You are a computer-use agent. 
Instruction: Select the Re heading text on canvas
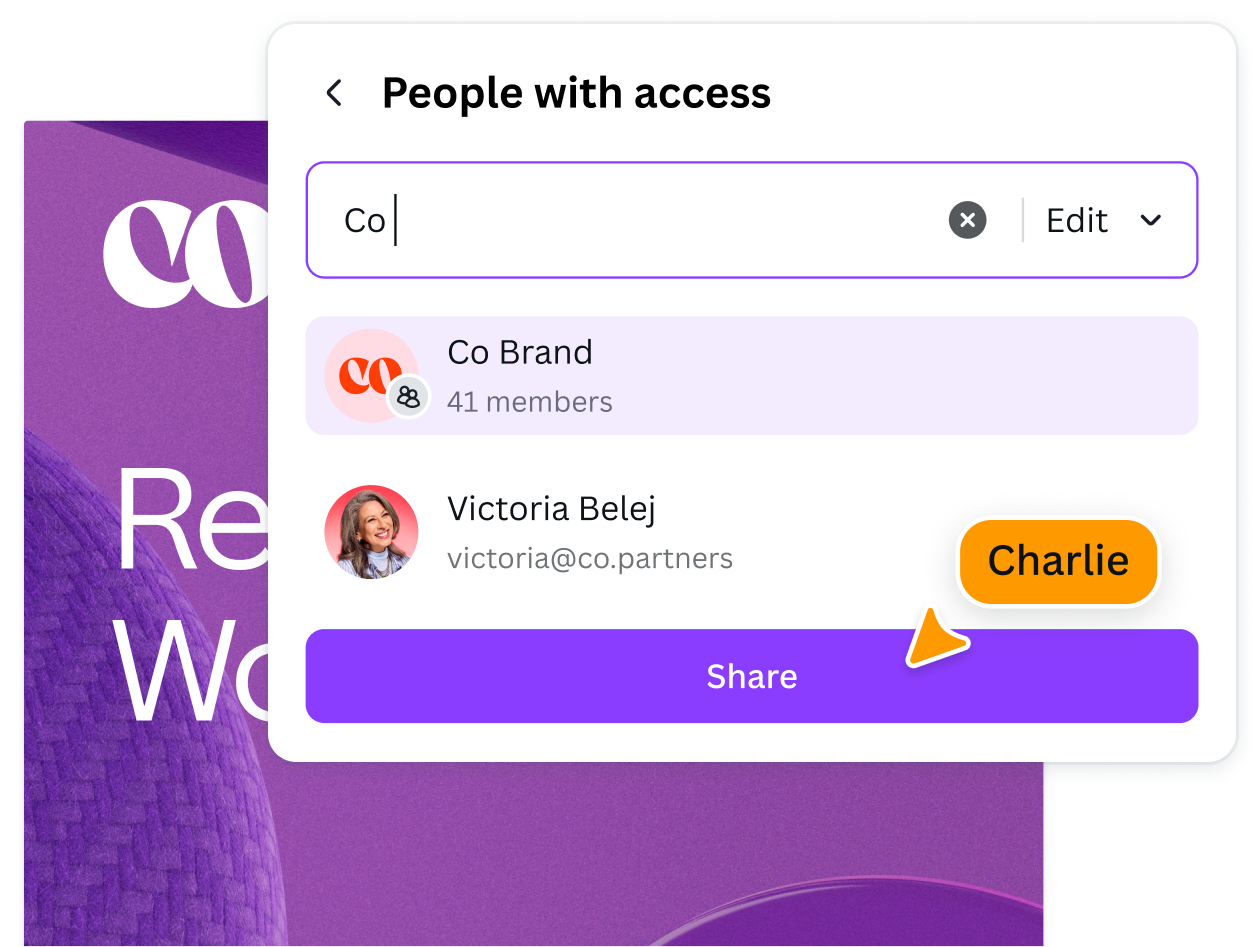point(190,520)
